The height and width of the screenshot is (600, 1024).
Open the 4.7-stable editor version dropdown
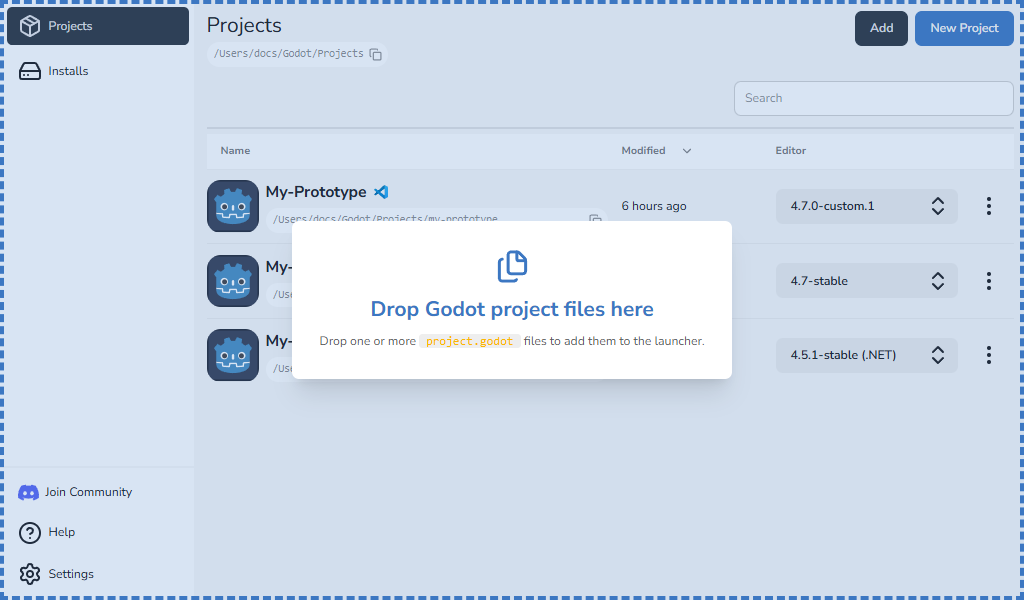click(x=867, y=281)
